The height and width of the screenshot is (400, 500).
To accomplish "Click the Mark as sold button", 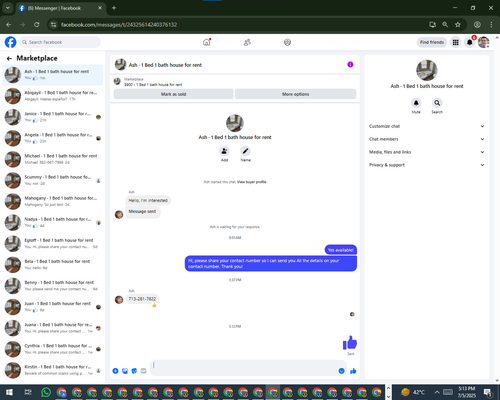I will (x=173, y=94).
